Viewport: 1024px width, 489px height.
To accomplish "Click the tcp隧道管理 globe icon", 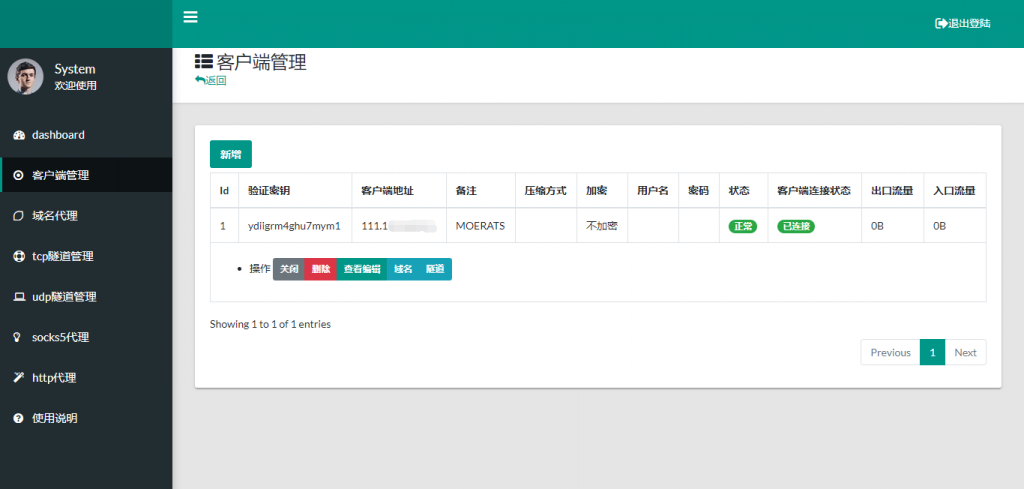I will (18, 256).
